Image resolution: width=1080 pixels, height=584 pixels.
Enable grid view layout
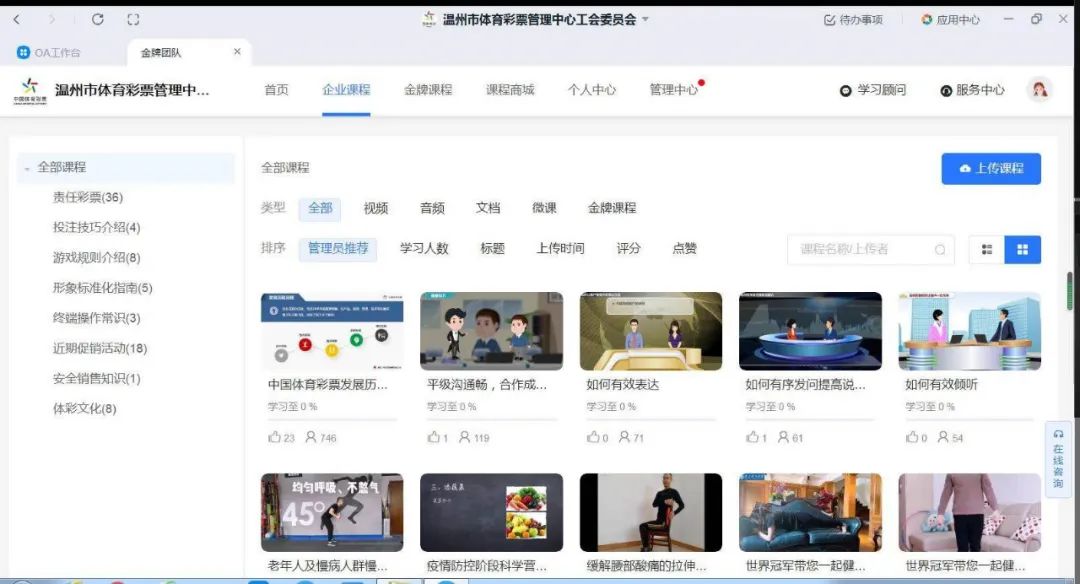point(1022,249)
